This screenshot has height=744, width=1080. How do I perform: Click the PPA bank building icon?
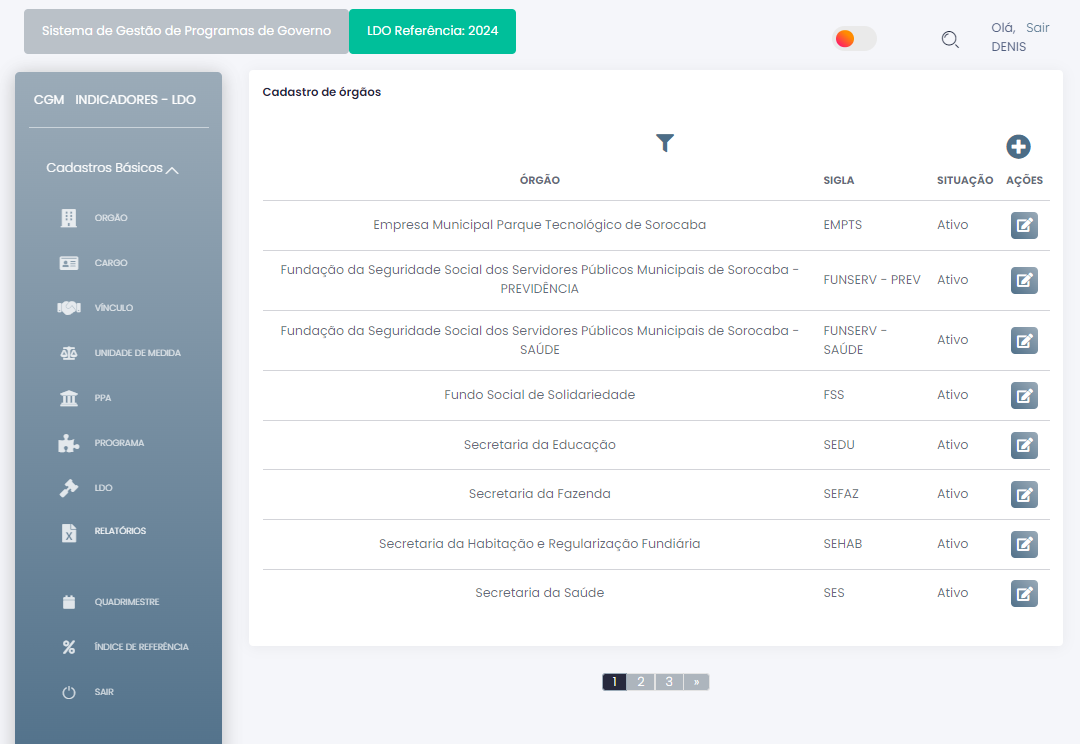click(x=68, y=398)
